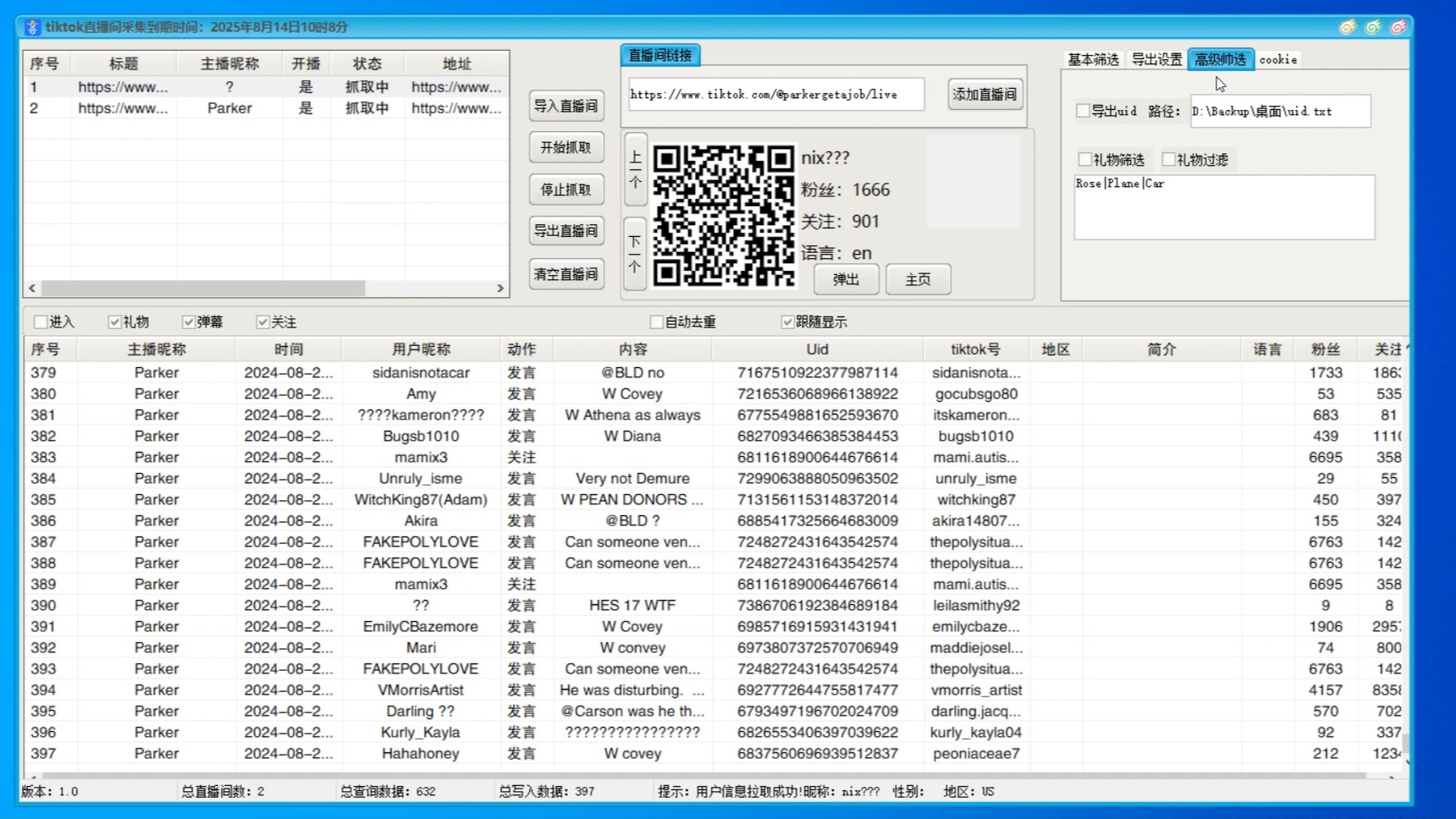Click the 主播昵称 header in room list
Screen dimensions: 1456x819
(x=229, y=63)
